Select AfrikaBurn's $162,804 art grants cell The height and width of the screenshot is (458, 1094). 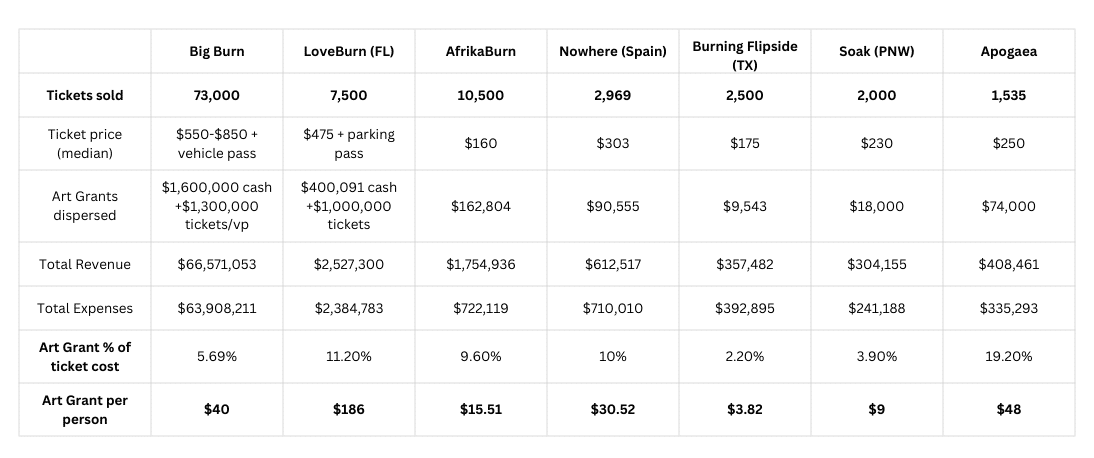pos(481,206)
